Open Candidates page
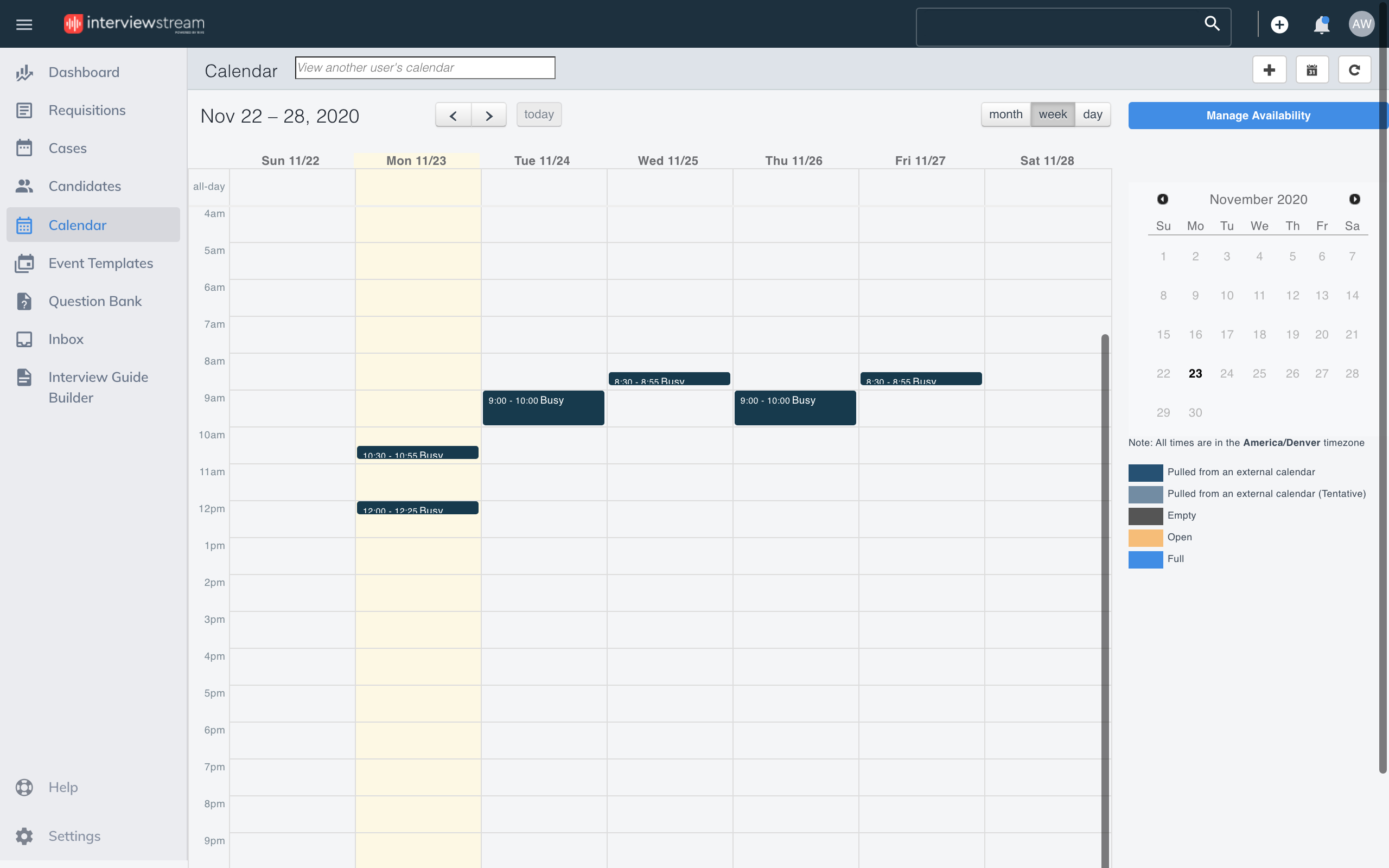Viewport: 1389px width, 868px height. tap(85, 186)
